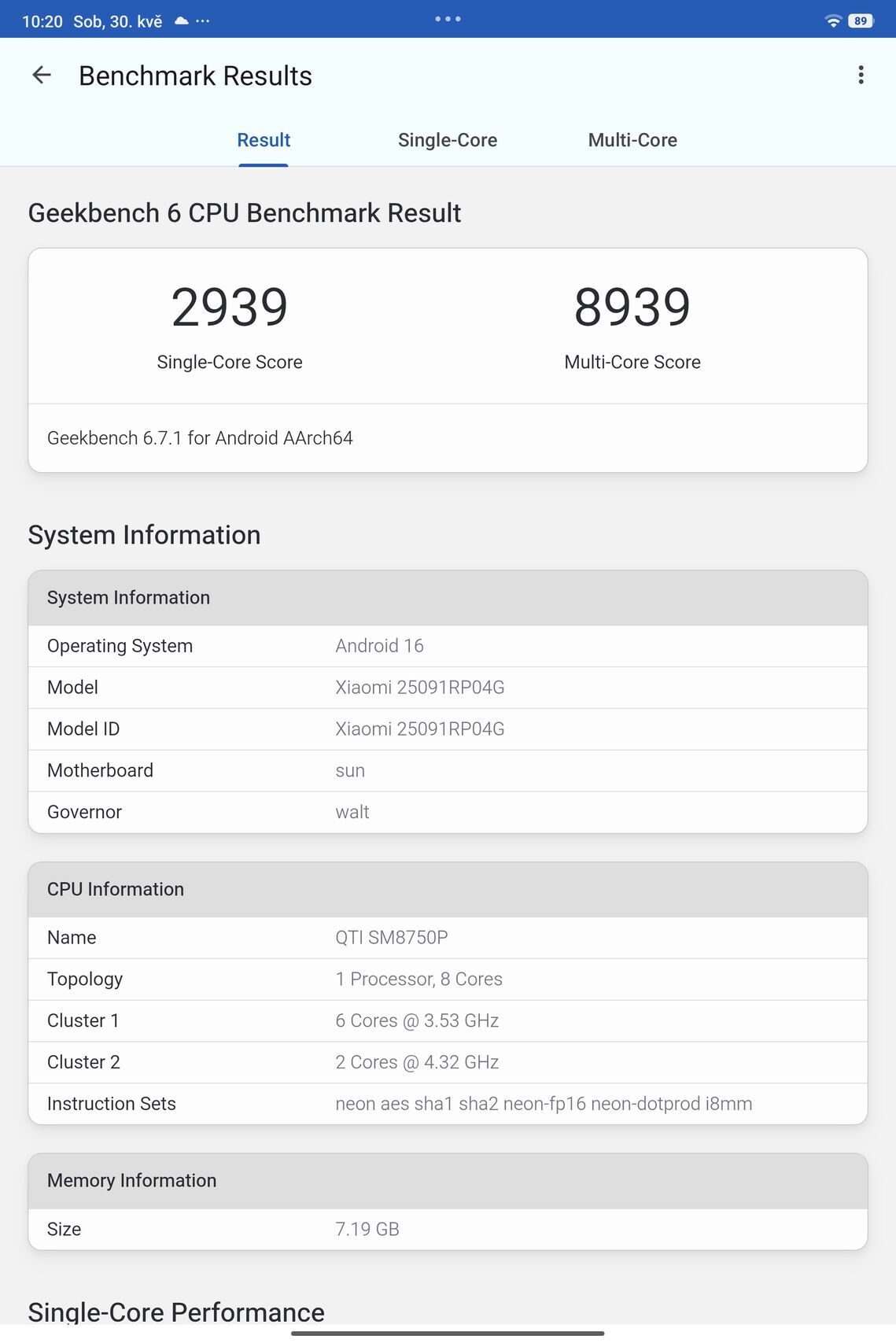Image resolution: width=896 pixels, height=1343 pixels.
Task: Select the Operating System row Android 16
Action: [448, 646]
